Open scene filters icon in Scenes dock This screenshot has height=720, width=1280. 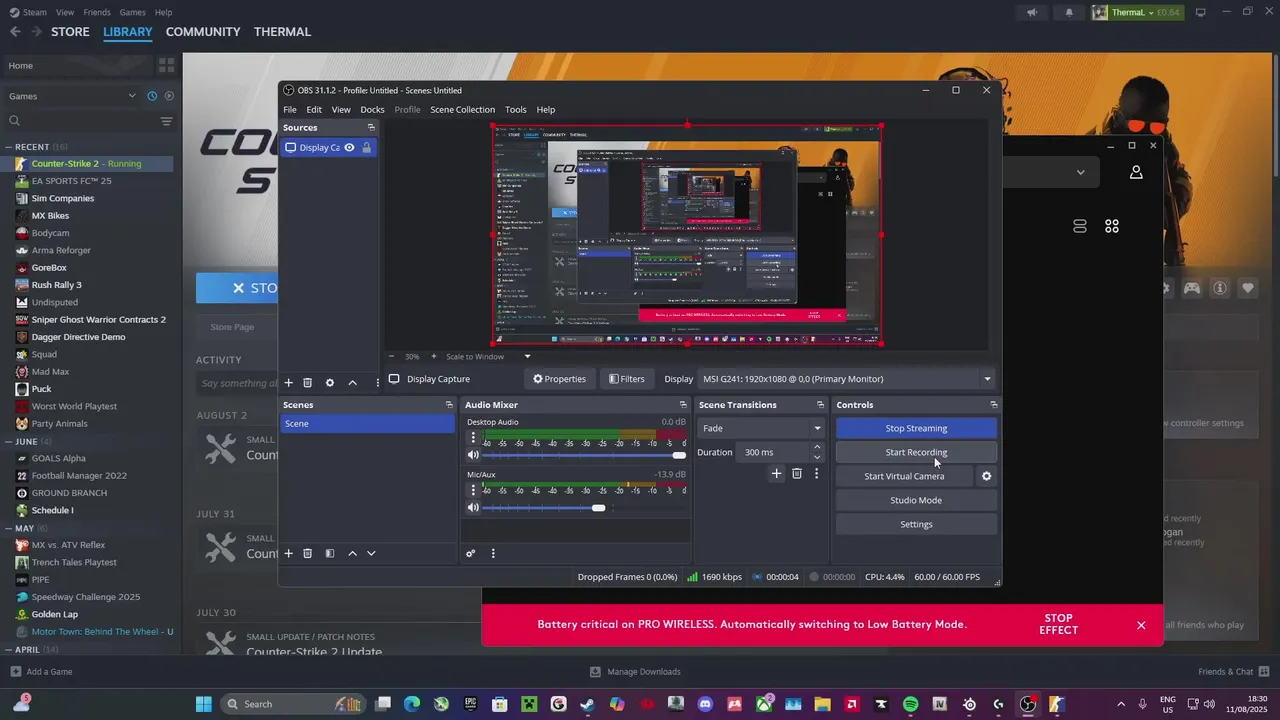[330, 553]
